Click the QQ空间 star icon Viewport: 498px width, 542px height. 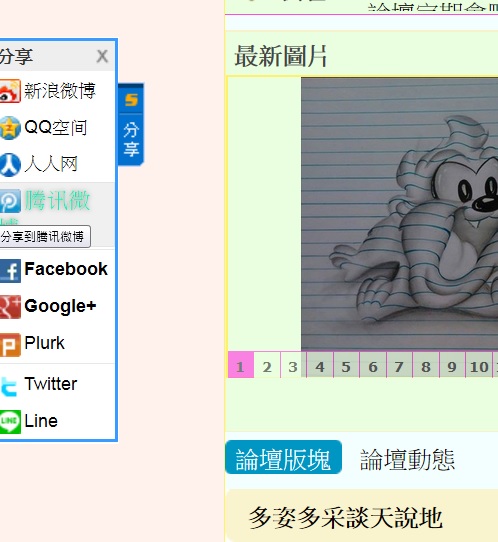10,128
